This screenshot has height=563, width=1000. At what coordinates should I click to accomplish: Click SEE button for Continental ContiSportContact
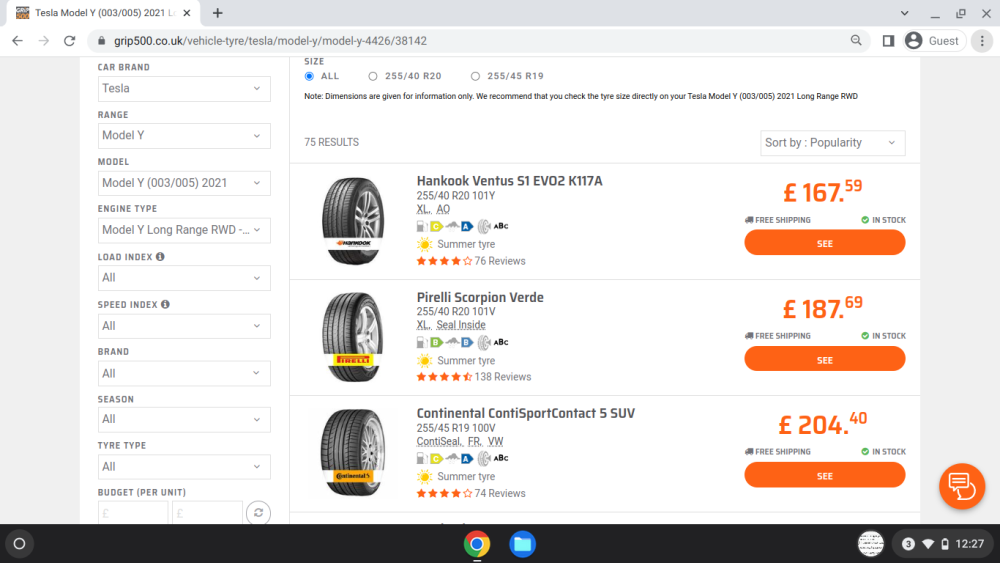click(x=825, y=476)
